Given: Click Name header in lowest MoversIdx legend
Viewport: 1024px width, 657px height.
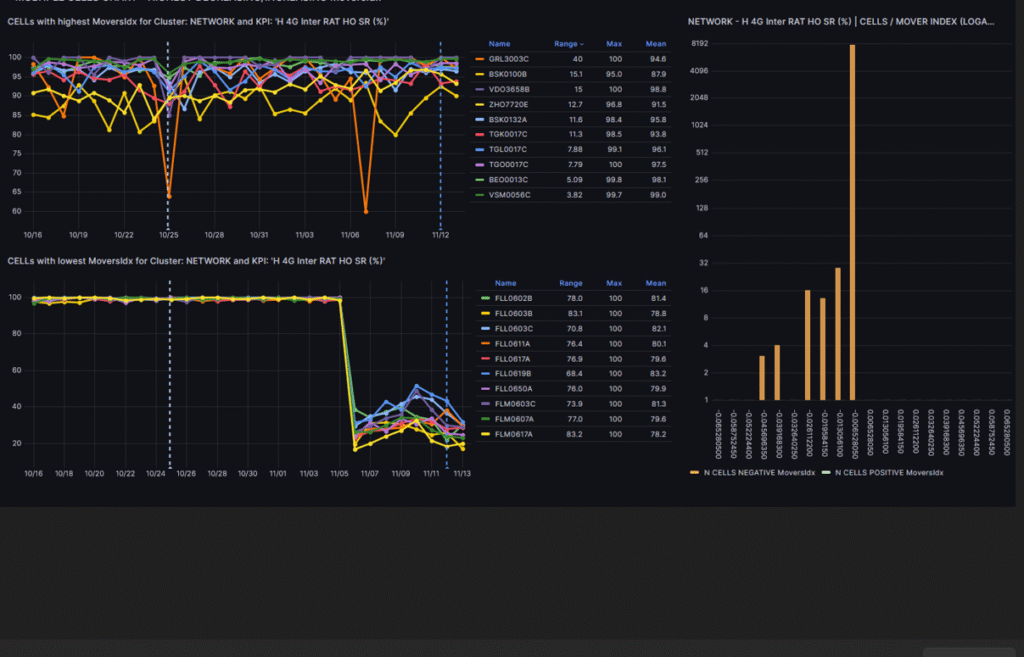Looking at the screenshot, I should tap(506, 283).
